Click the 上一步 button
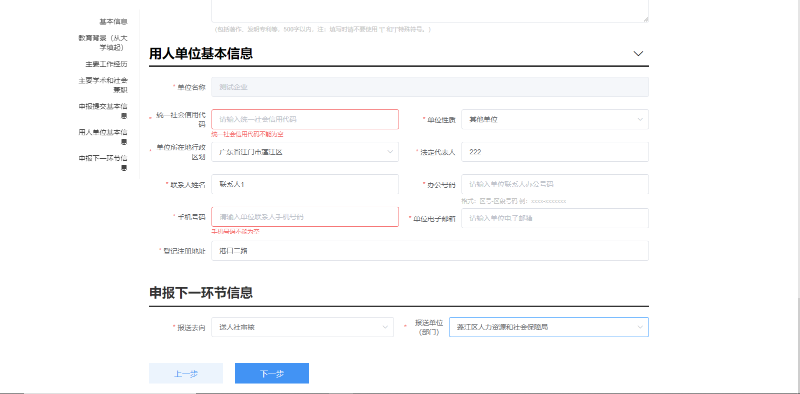 [186, 373]
